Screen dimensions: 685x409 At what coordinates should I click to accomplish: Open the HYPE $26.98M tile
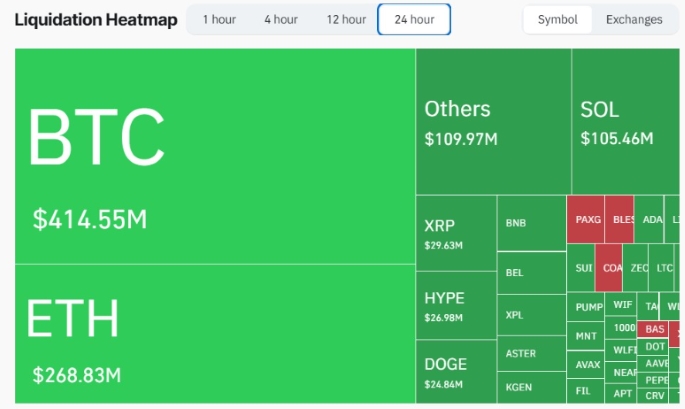tap(456, 307)
